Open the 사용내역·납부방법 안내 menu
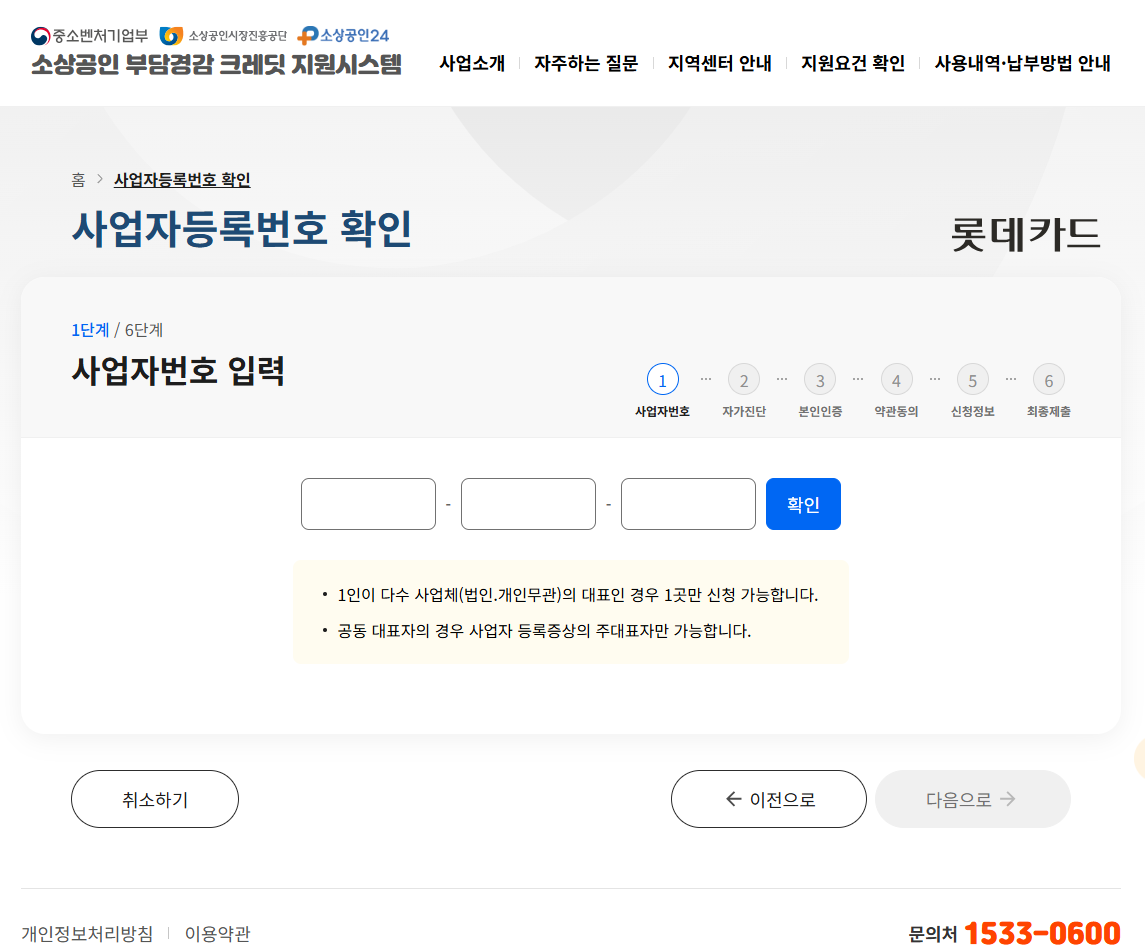This screenshot has width=1145, height=950. click(x=1022, y=64)
